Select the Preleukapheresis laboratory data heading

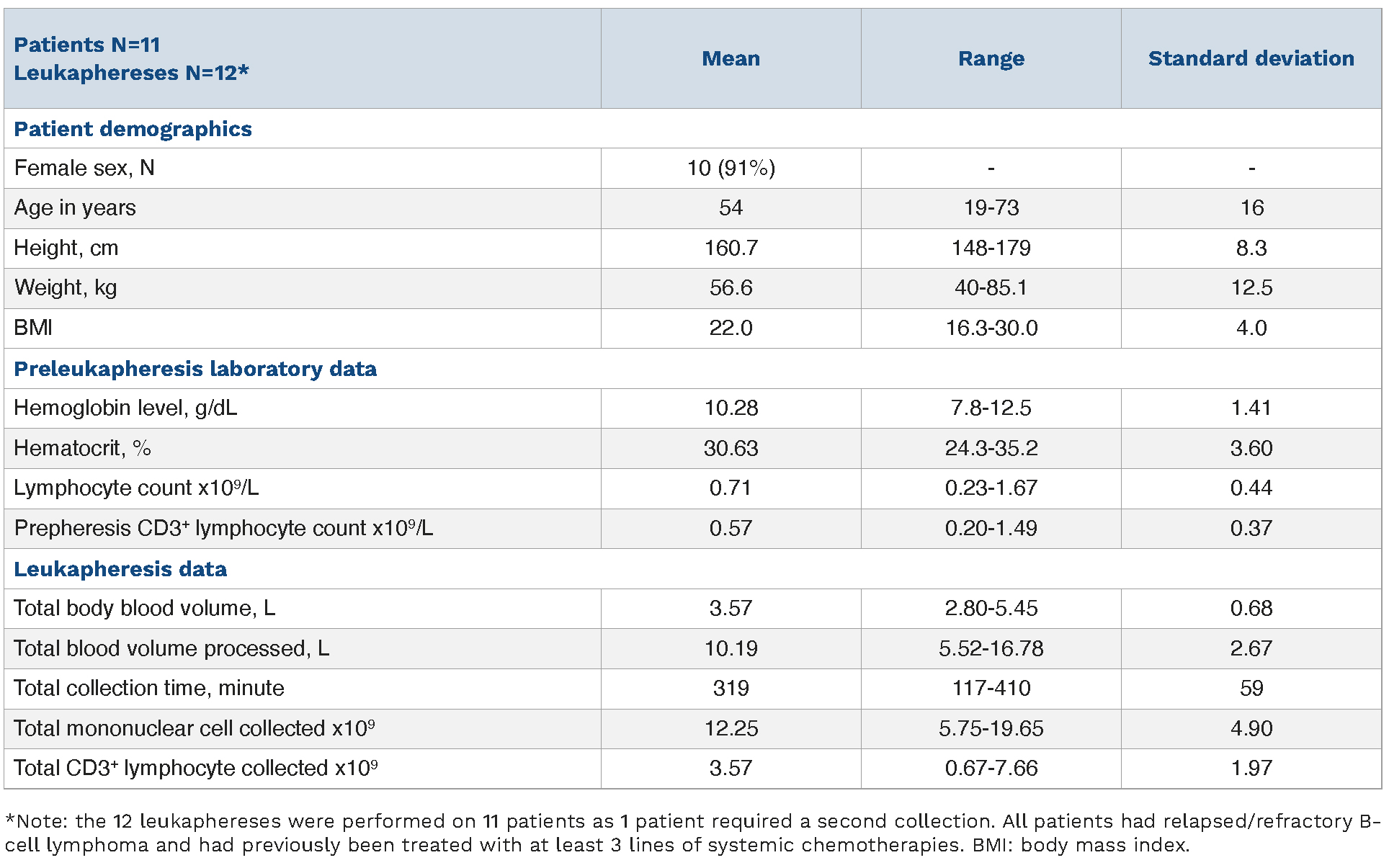(x=195, y=369)
